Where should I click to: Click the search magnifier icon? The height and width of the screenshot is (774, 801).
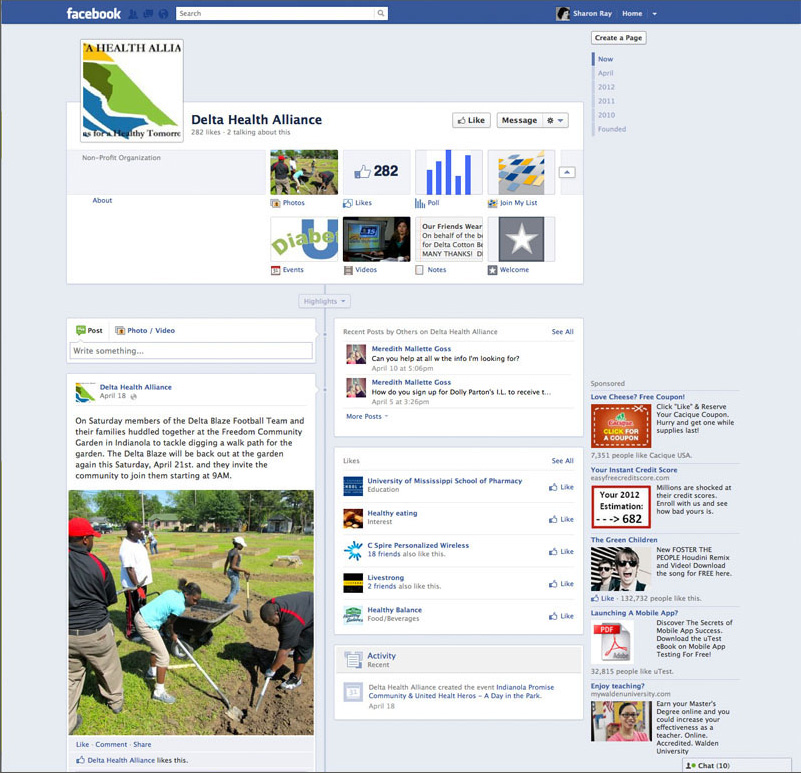tap(381, 13)
